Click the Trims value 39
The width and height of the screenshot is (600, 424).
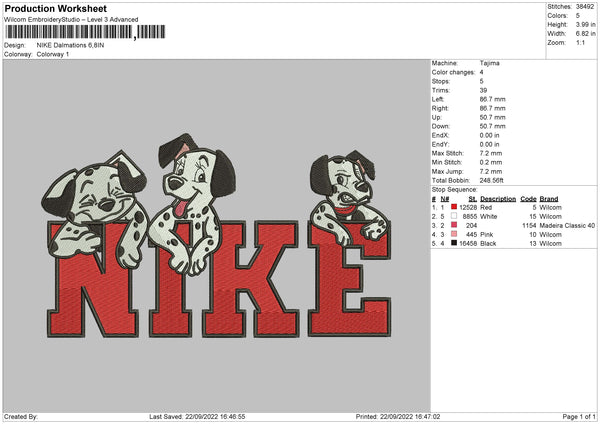[x=483, y=90]
